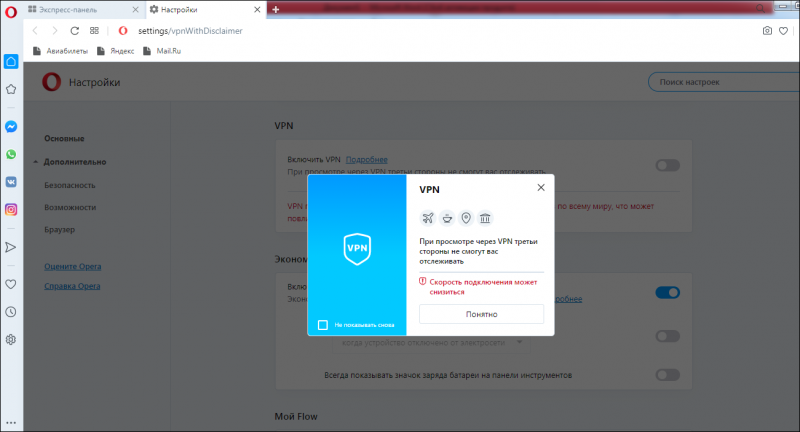Check 'Не показывать снова' checkbox
Viewport: 800px width, 432px height.
(323, 325)
